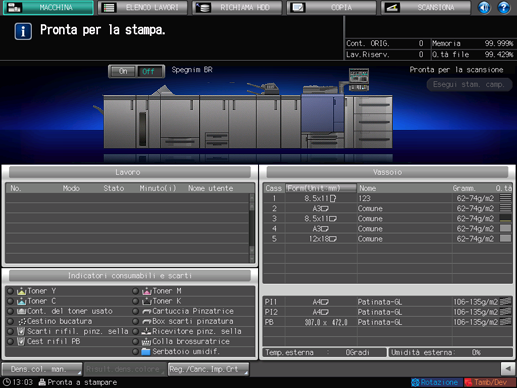Select PB tray row 307.0 x 472.0

tap(387, 322)
